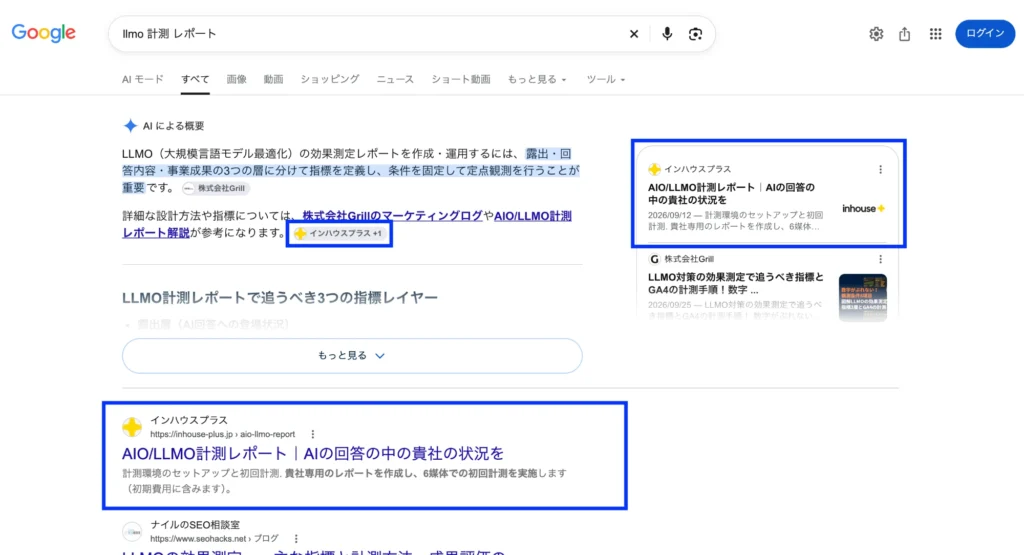Screen dimensions: 1024x555
Task: Open Google Lens image search icon
Action: [x=696, y=34]
